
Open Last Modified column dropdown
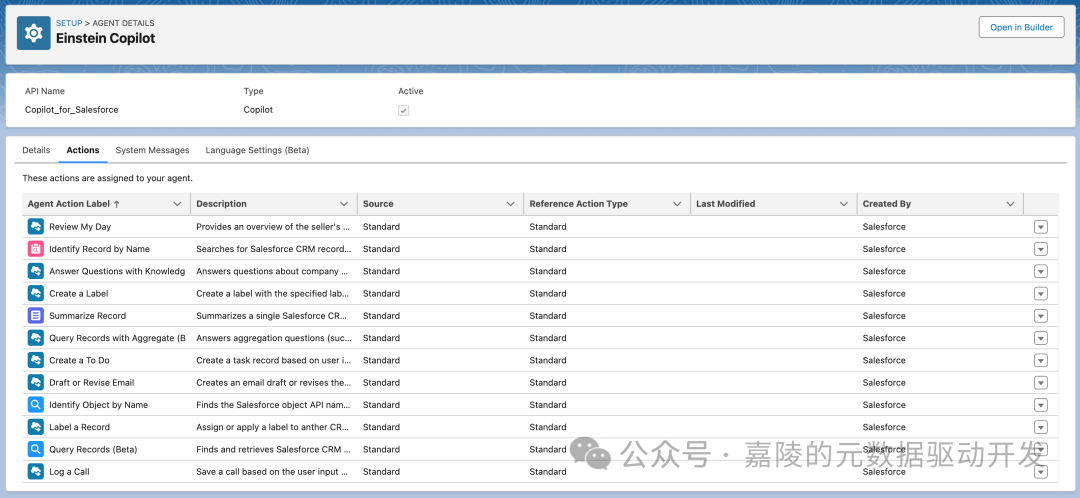[x=844, y=204]
